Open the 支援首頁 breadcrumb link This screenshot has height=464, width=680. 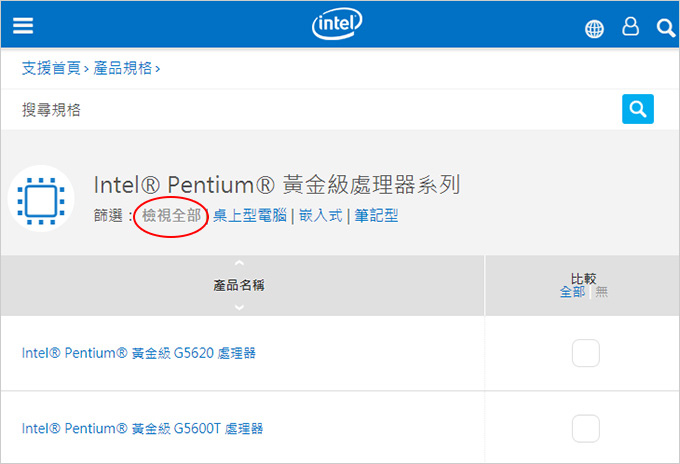click(x=51, y=68)
